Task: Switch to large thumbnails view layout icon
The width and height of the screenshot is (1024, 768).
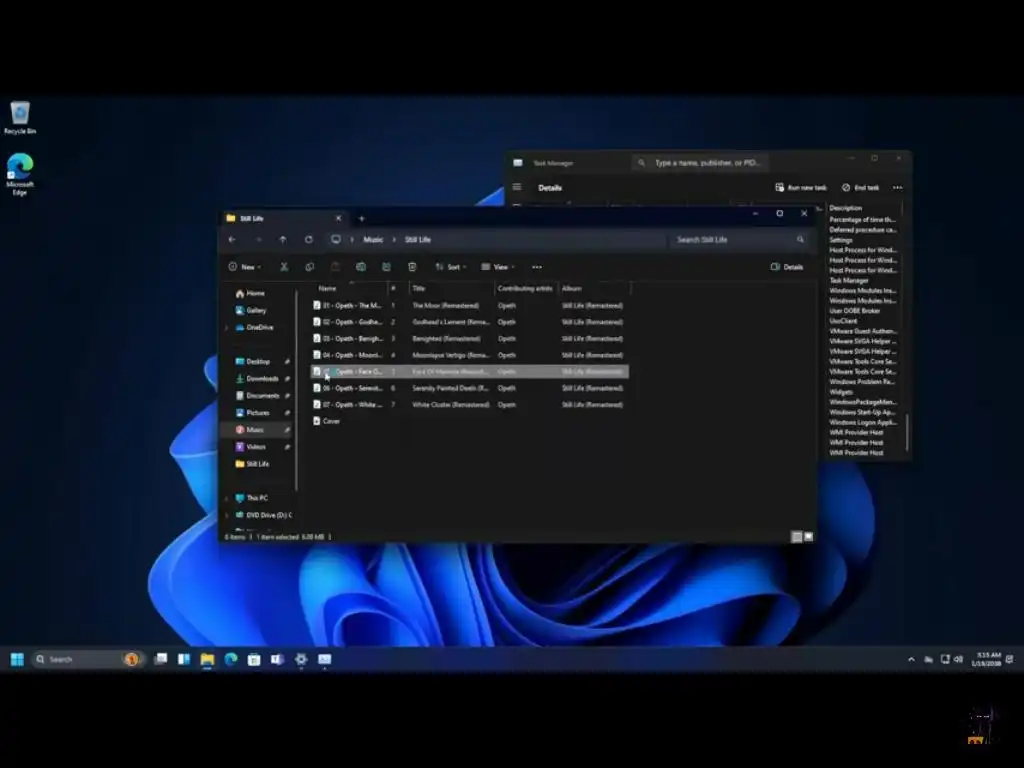Action: coord(808,537)
